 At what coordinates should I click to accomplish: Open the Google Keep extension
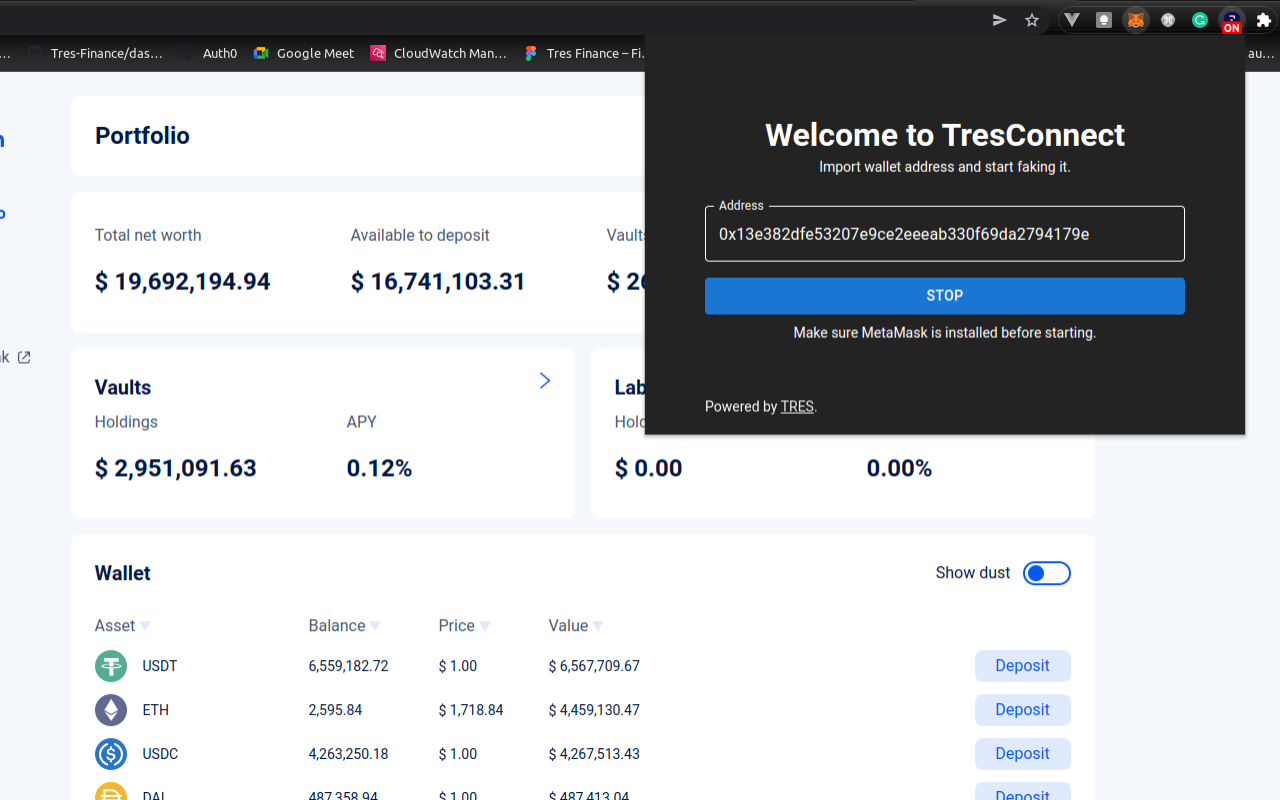1103,19
